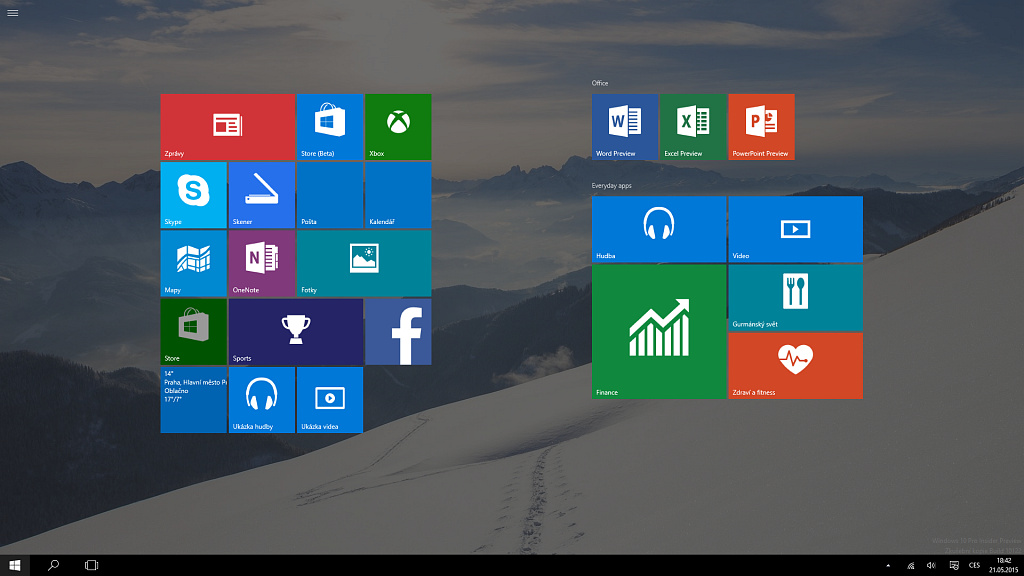Viewport: 1024px width, 576px height.
Task: Click the Windows Start button
Action: (x=14, y=566)
